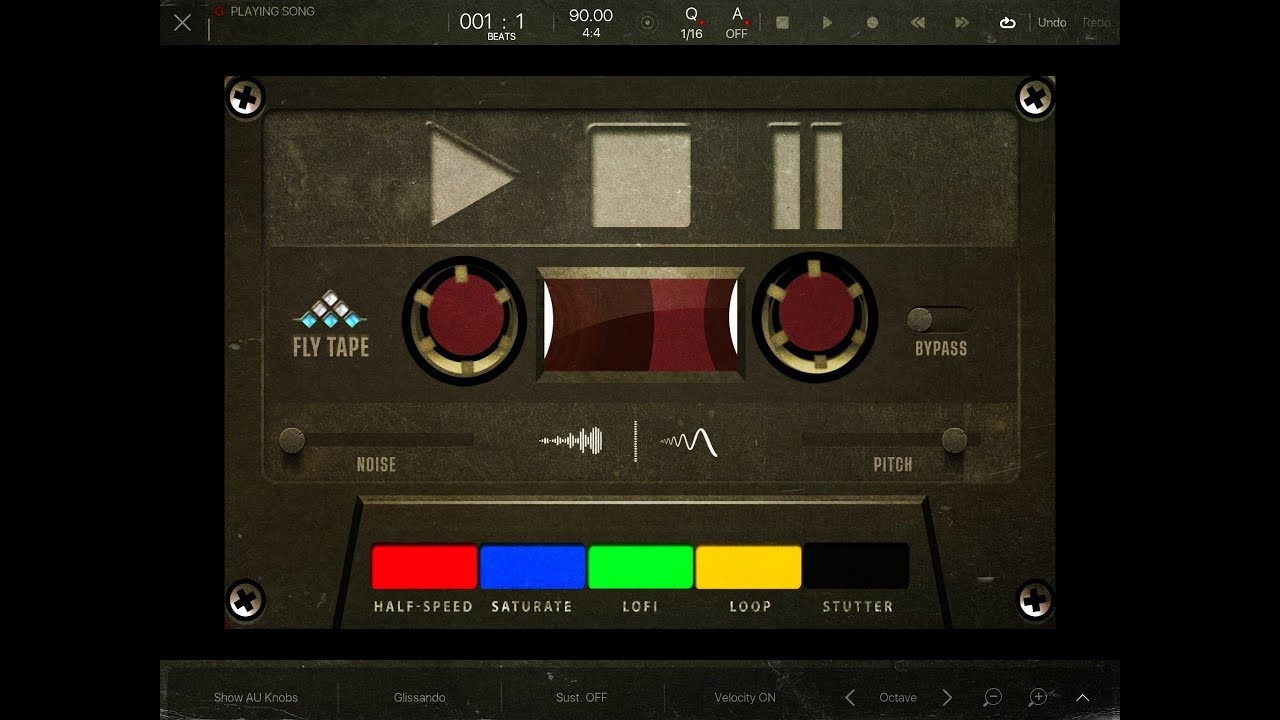Screen dimensions: 1280x720
Task: Click the Octave label
Action: (x=898, y=697)
